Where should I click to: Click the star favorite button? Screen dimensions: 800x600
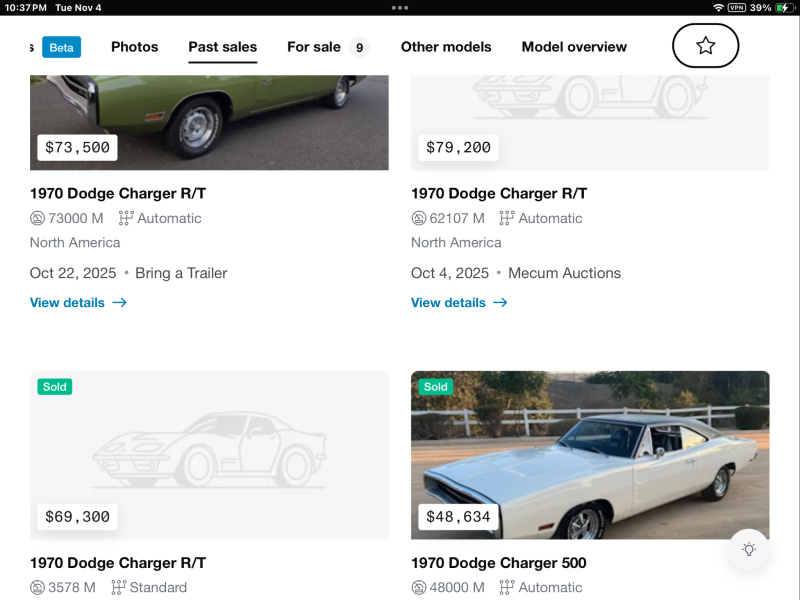(x=705, y=45)
